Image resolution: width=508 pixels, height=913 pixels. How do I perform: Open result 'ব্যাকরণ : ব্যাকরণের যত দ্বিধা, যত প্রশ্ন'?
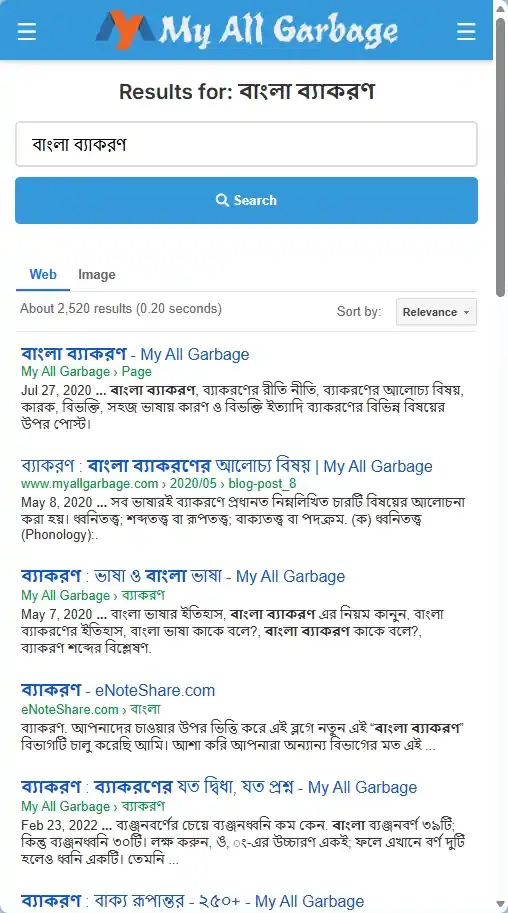(x=219, y=787)
